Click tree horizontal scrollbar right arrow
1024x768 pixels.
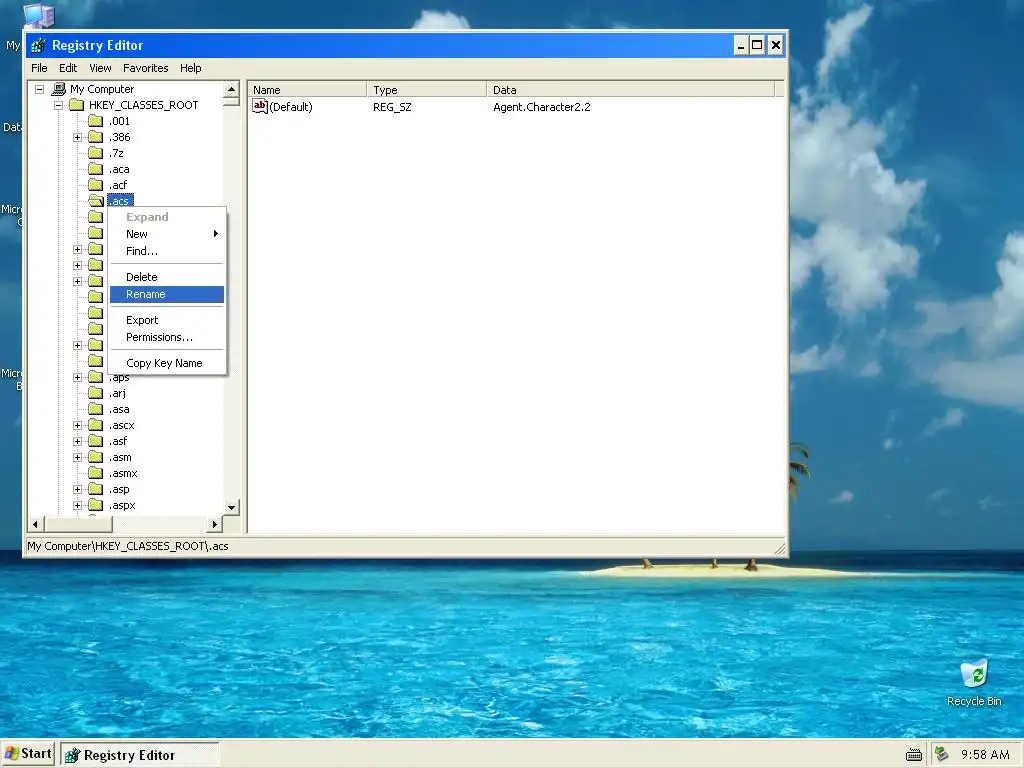215,524
